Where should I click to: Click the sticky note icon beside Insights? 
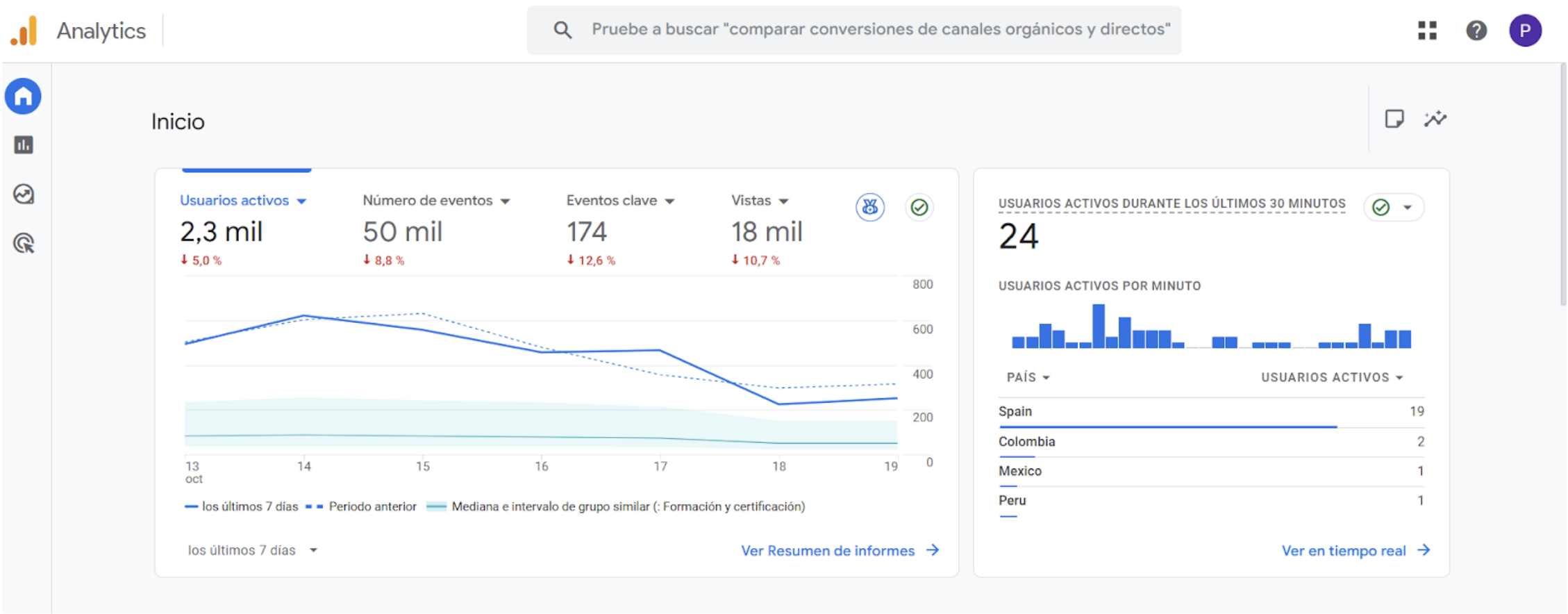tap(1394, 119)
